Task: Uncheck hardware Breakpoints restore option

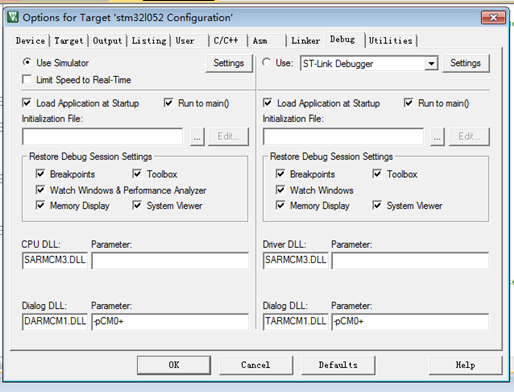Action: pos(280,174)
